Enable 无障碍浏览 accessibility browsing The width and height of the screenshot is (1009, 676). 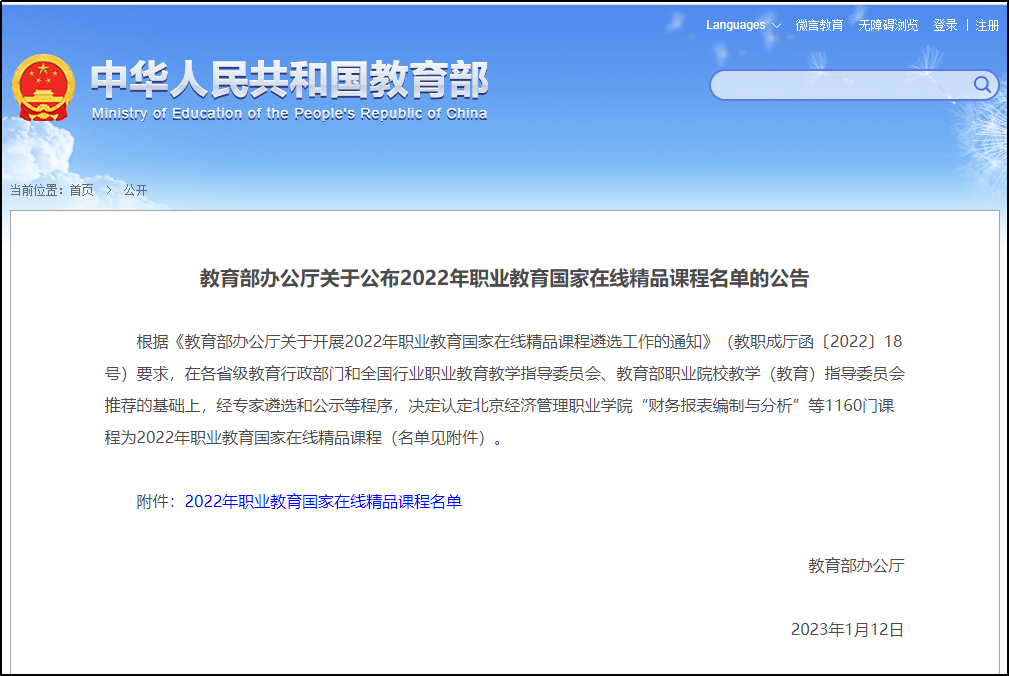pos(888,25)
